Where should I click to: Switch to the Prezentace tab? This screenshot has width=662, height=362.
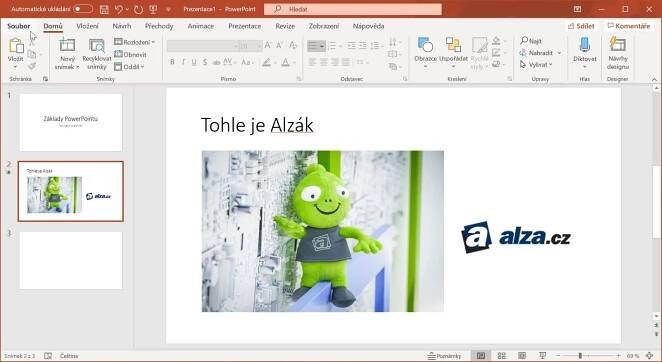coord(244,26)
